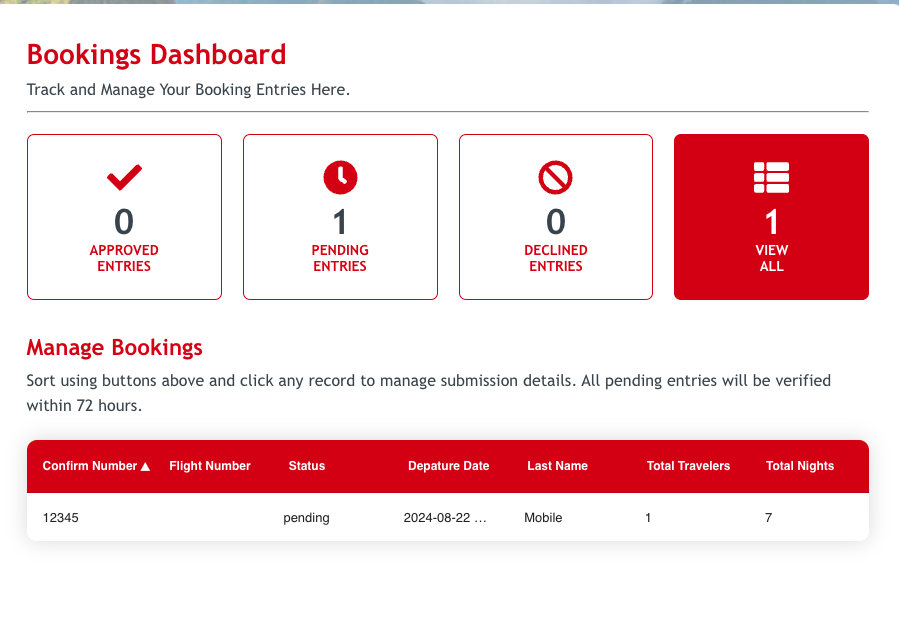Click the count 0 on Declined Entries card
Screen dimensions: 899x619
click(x=556, y=222)
